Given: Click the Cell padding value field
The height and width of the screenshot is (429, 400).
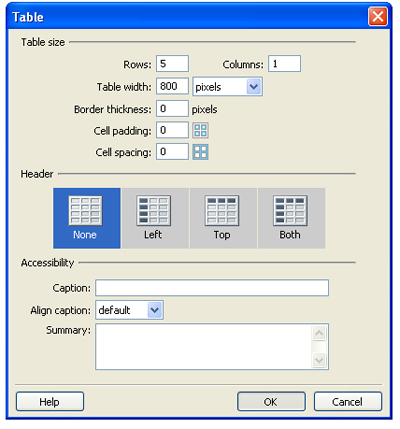Looking at the screenshot, I should coord(172,130).
